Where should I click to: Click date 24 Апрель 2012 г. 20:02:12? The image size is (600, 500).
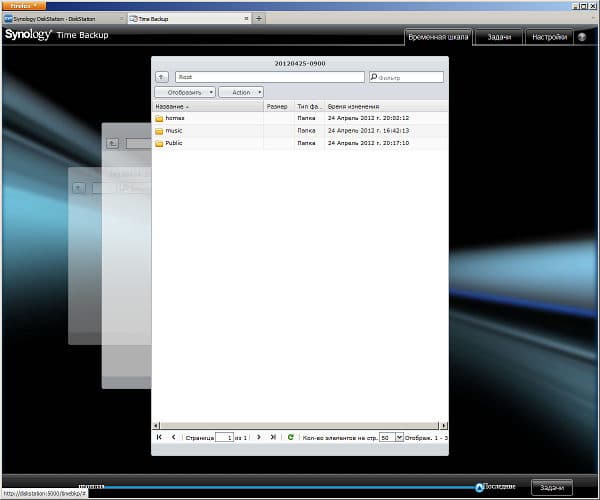point(368,118)
